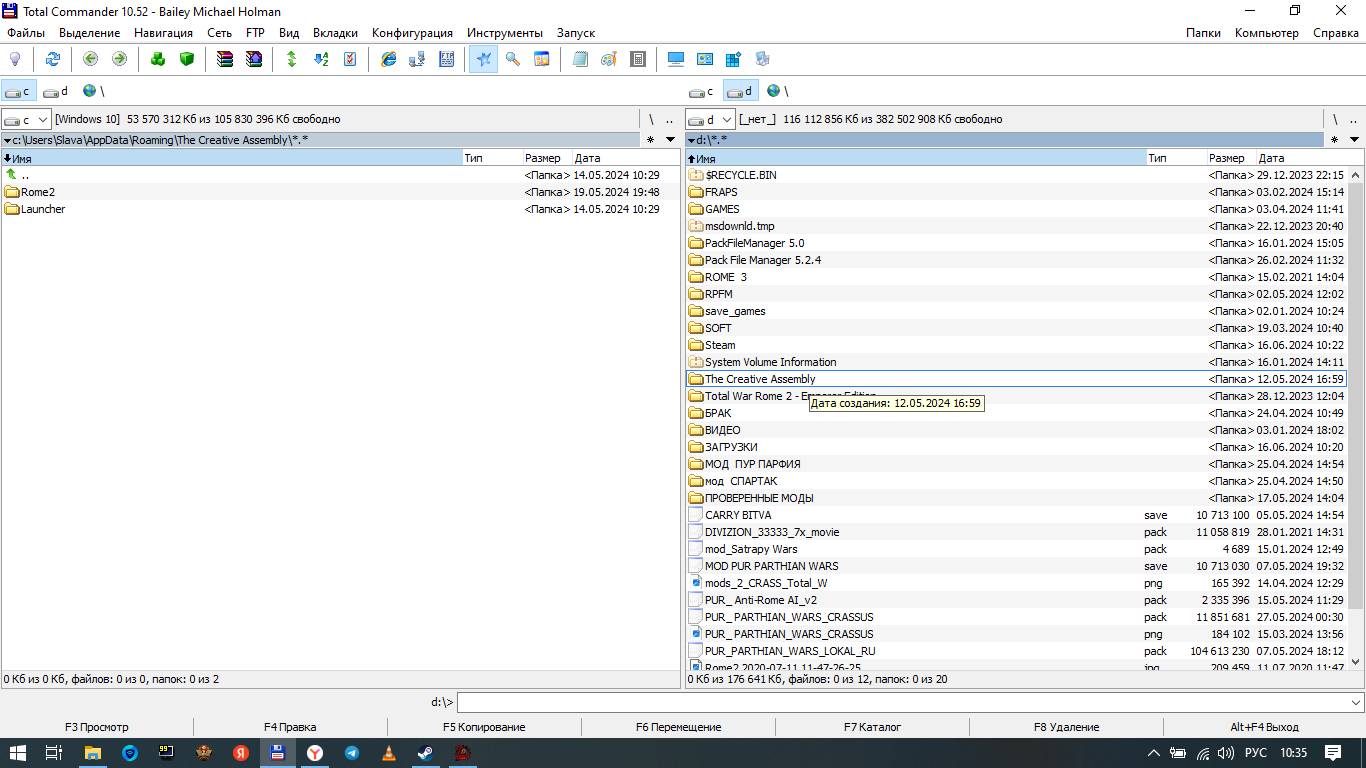Open VLC cone icon in taskbar
The width and height of the screenshot is (1366, 768).
389,753
